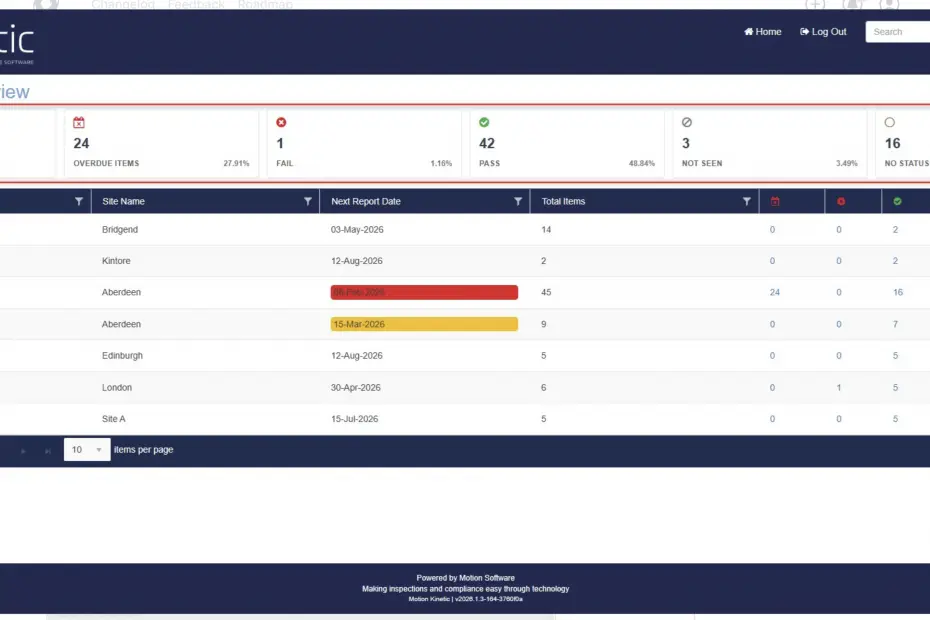Click the red overdue date bar
930x620 pixels.
[x=424, y=292]
